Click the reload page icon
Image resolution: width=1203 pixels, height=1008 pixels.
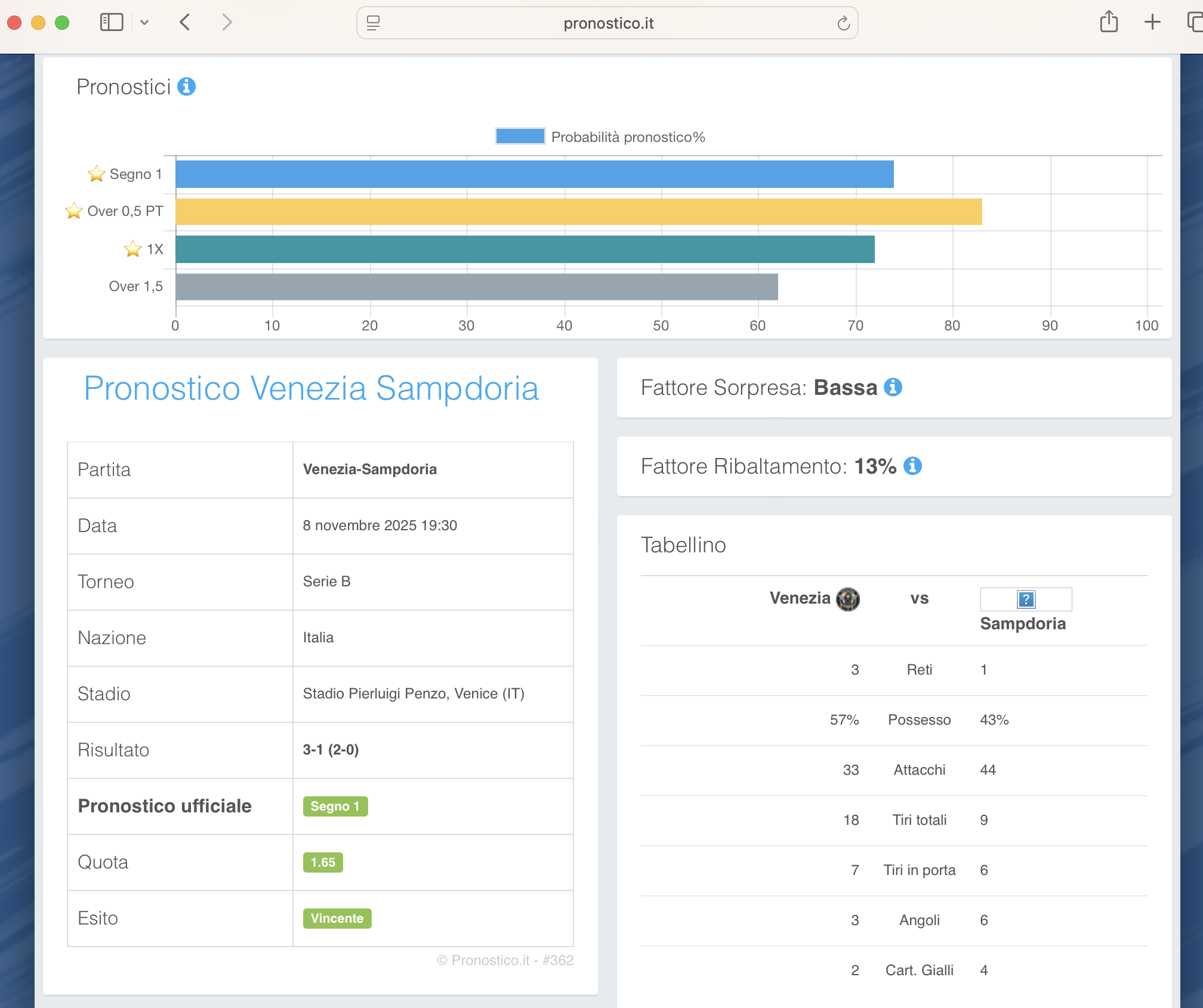coord(843,23)
